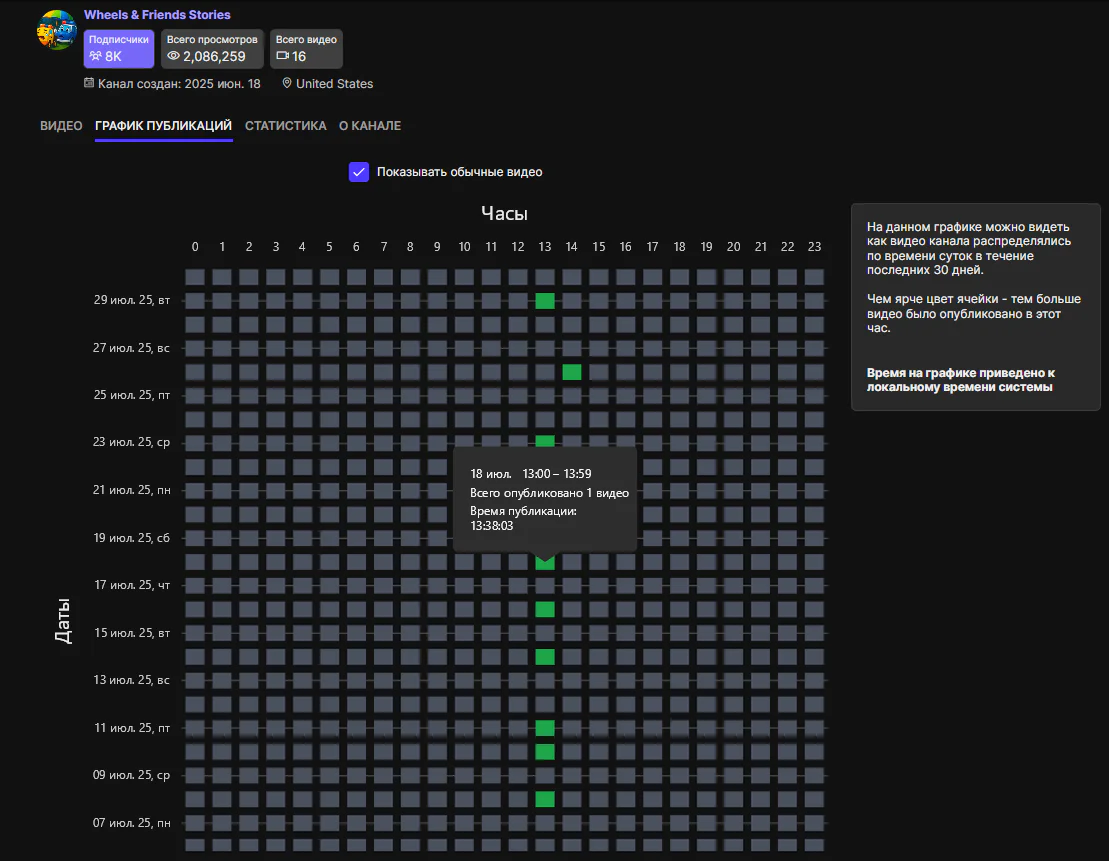
Task: Click the location pin icon before United States
Action: tap(285, 83)
